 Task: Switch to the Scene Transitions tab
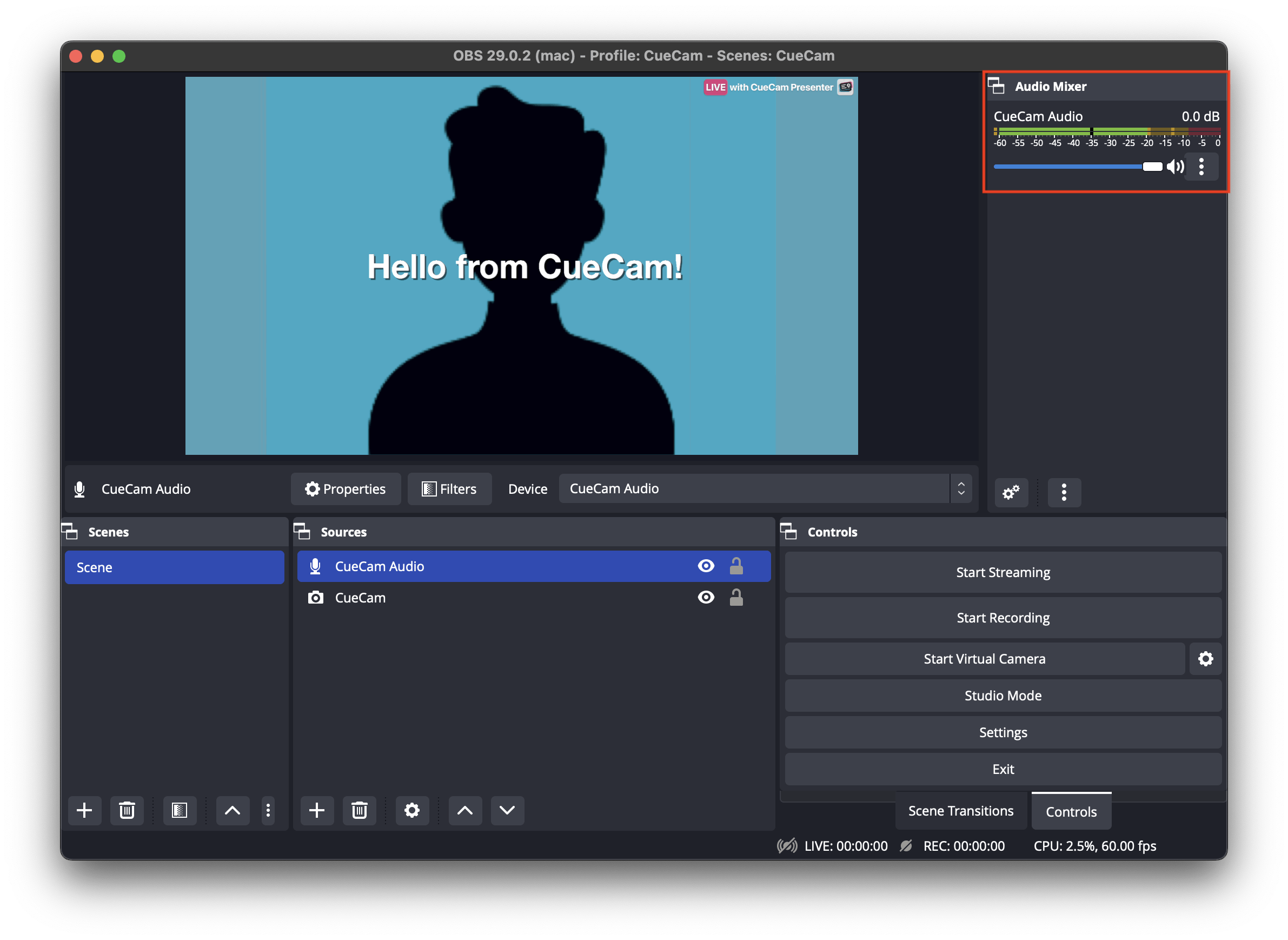coord(960,811)
